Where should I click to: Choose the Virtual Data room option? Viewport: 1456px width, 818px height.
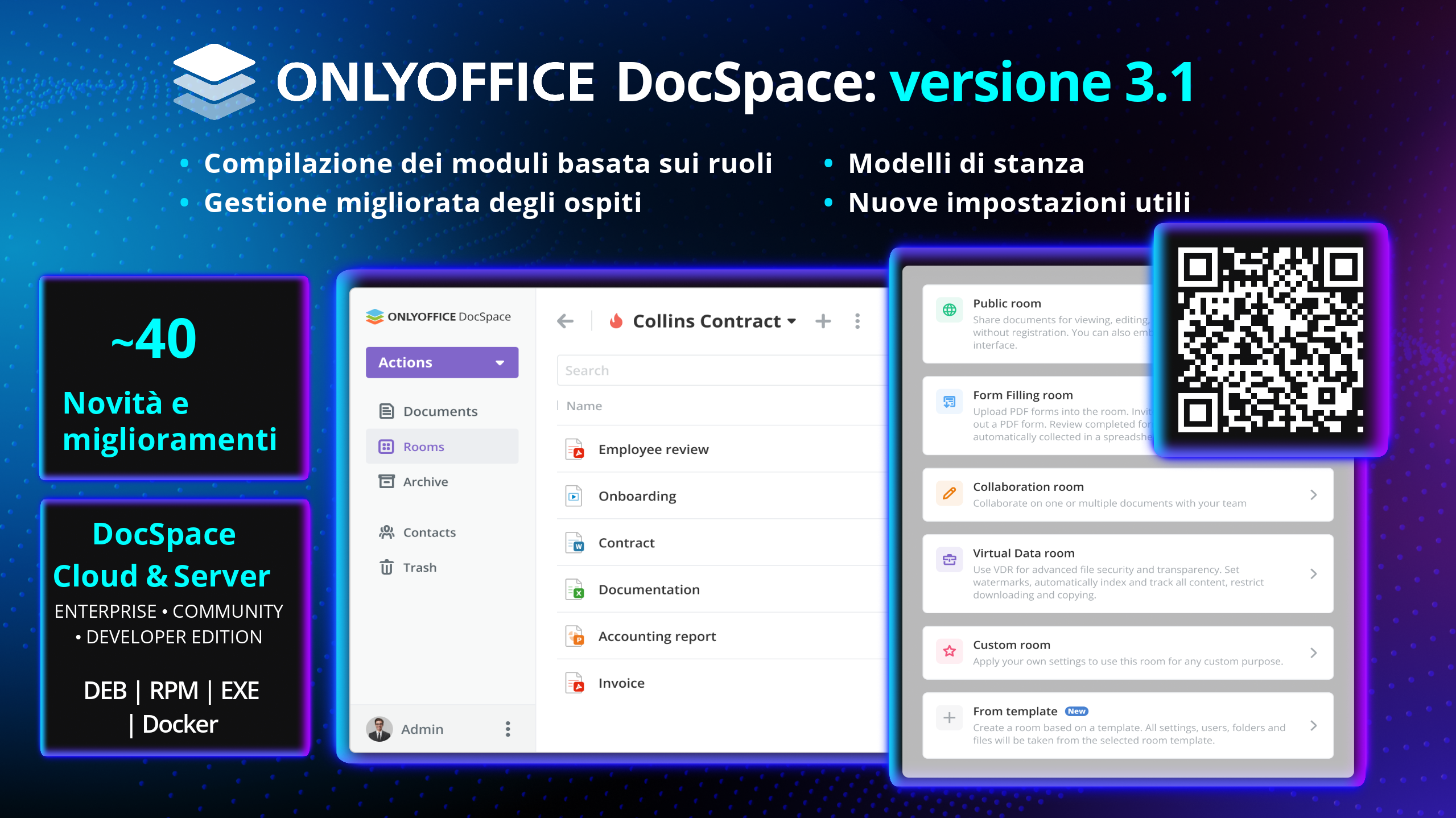point(1128,573)
